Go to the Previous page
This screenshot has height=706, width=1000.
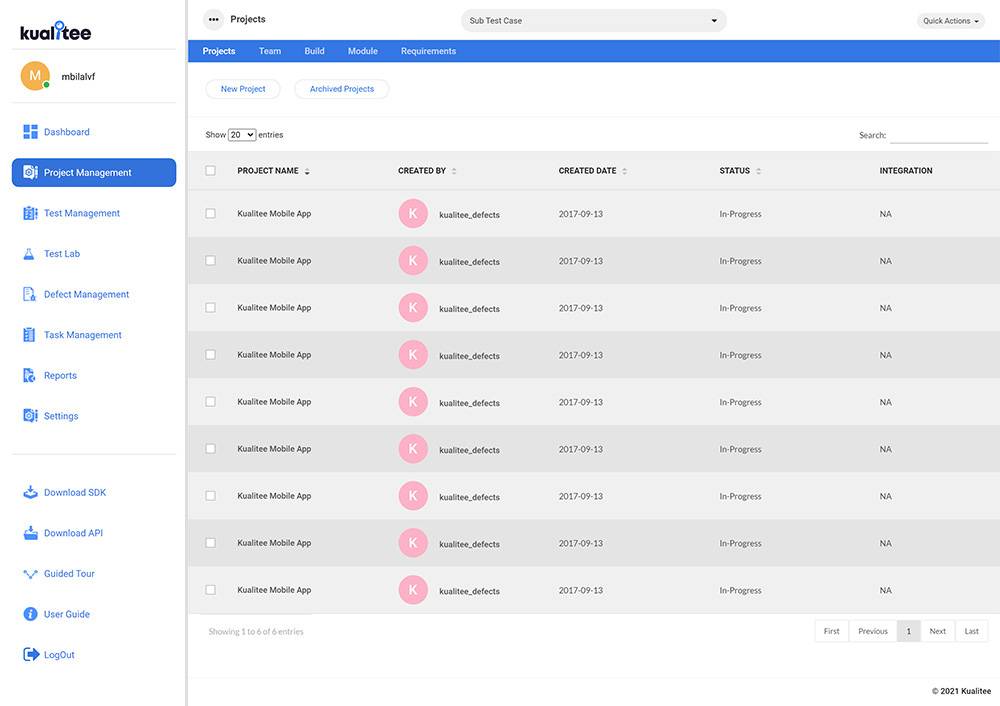(873, 631)
